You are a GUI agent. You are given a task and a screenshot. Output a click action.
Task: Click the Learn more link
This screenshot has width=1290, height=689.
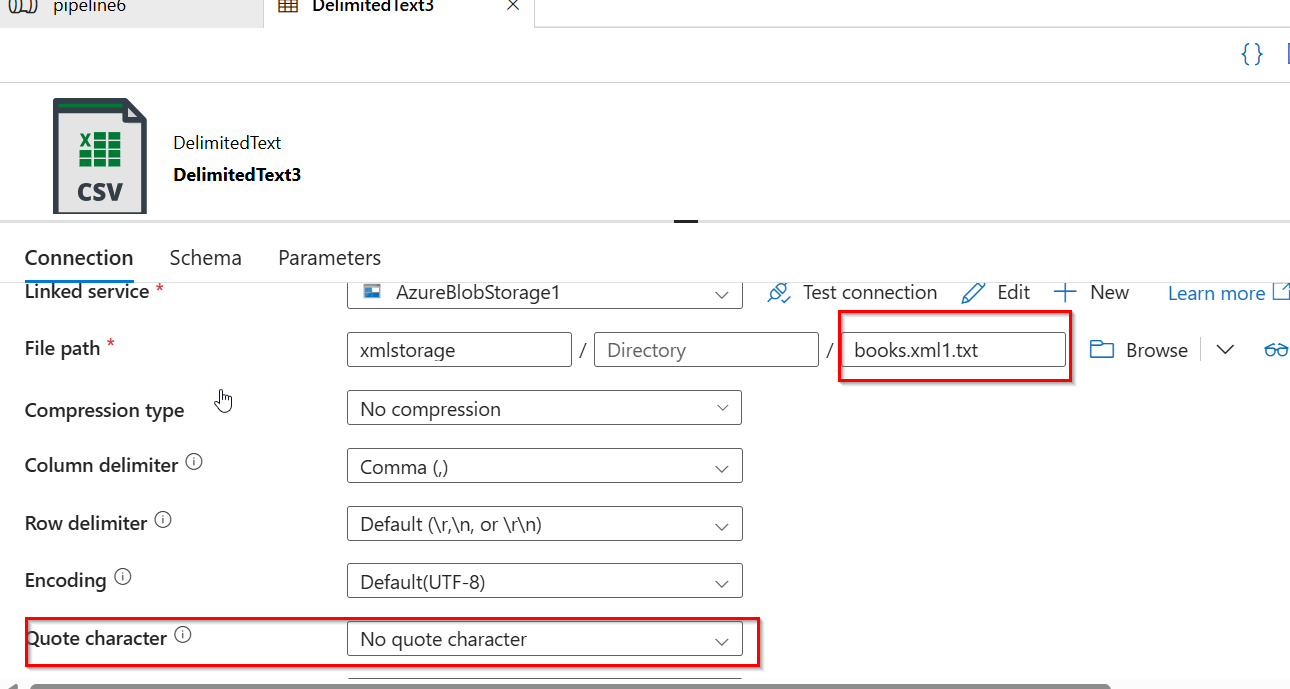[1218, 292]
